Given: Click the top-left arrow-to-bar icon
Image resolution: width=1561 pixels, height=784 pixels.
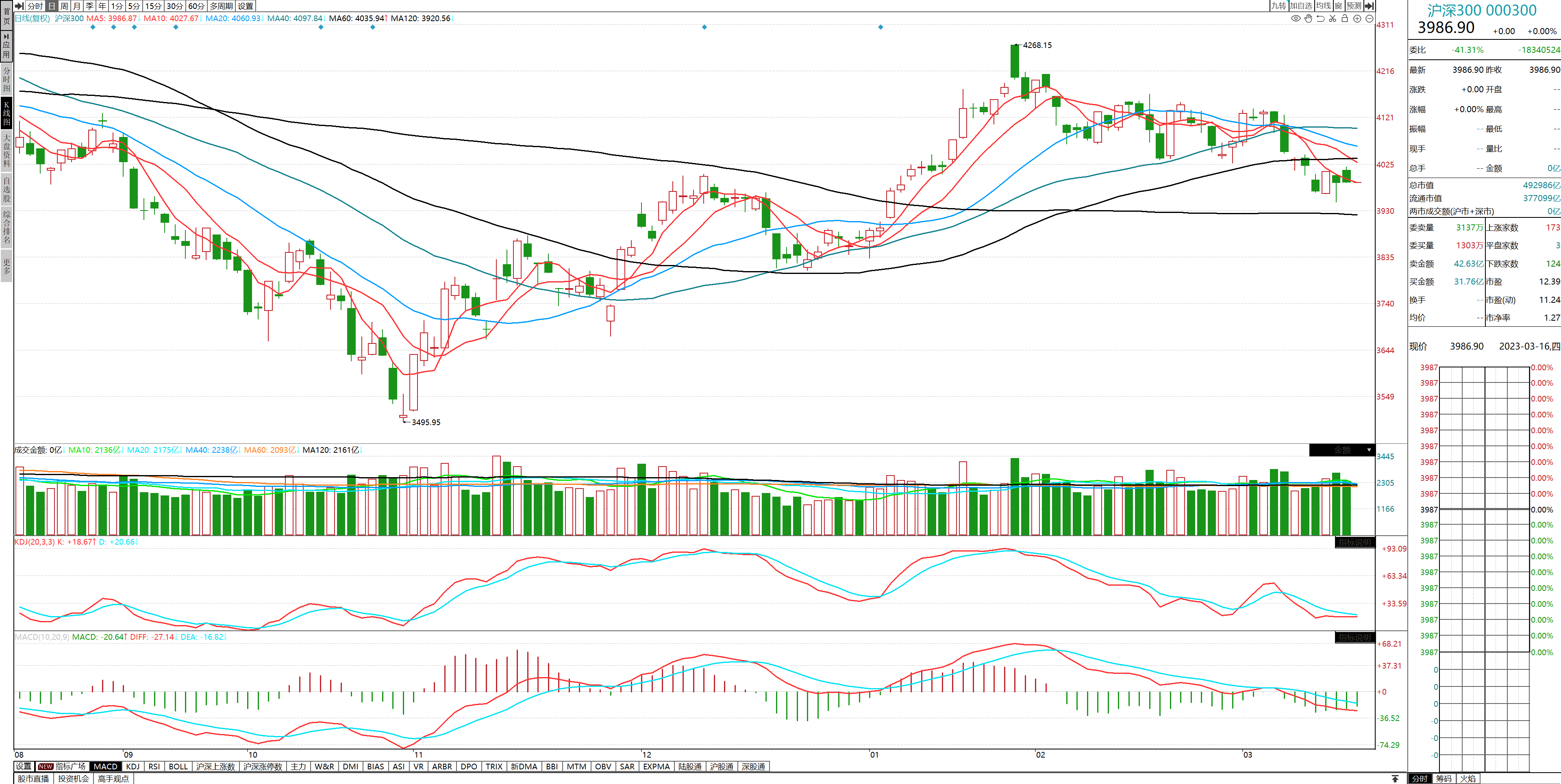Looking at the screenshot, I should pos(20,6).
